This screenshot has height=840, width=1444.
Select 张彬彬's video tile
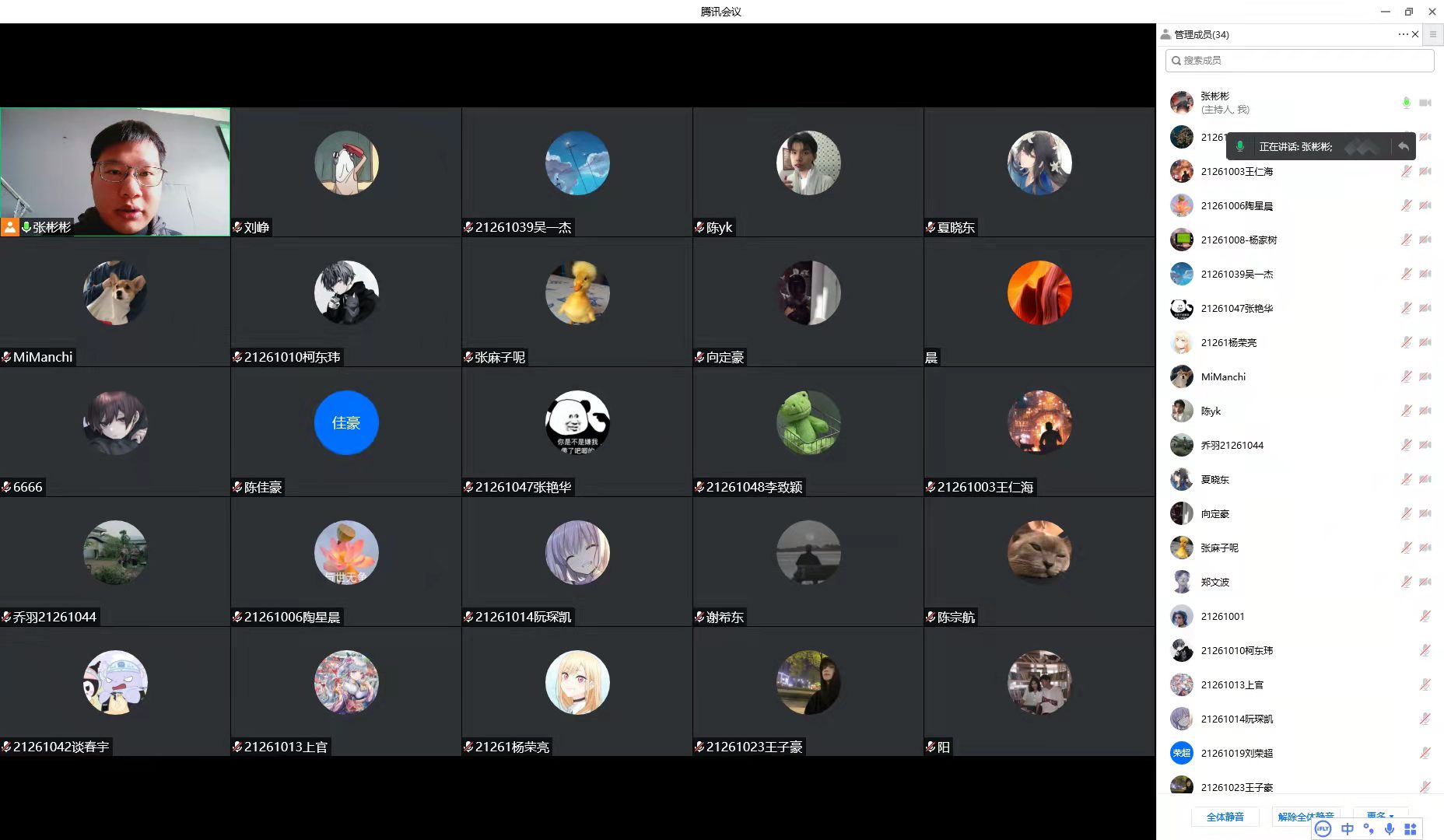click(x=115, y=172)
